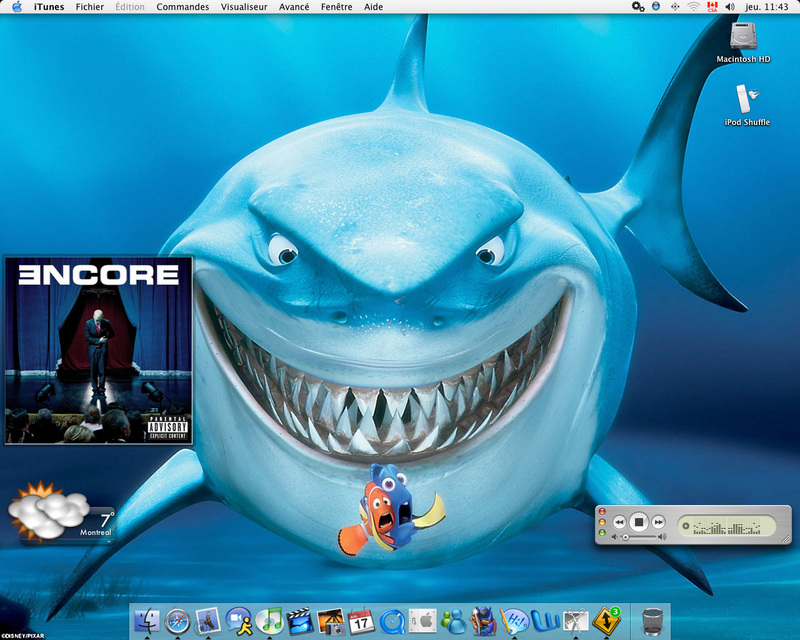Screen dimensions: 800x640
Task: Open the Fenêtre menu
Action: coord(337,7)
